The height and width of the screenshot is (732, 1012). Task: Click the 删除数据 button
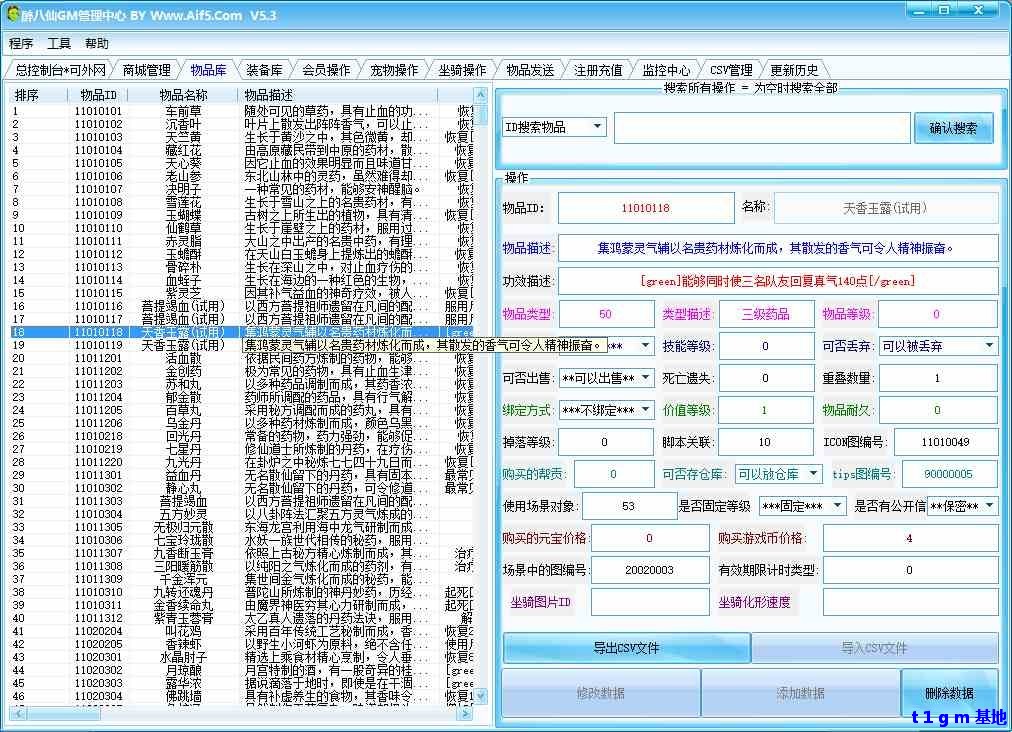tap(949, 693)
